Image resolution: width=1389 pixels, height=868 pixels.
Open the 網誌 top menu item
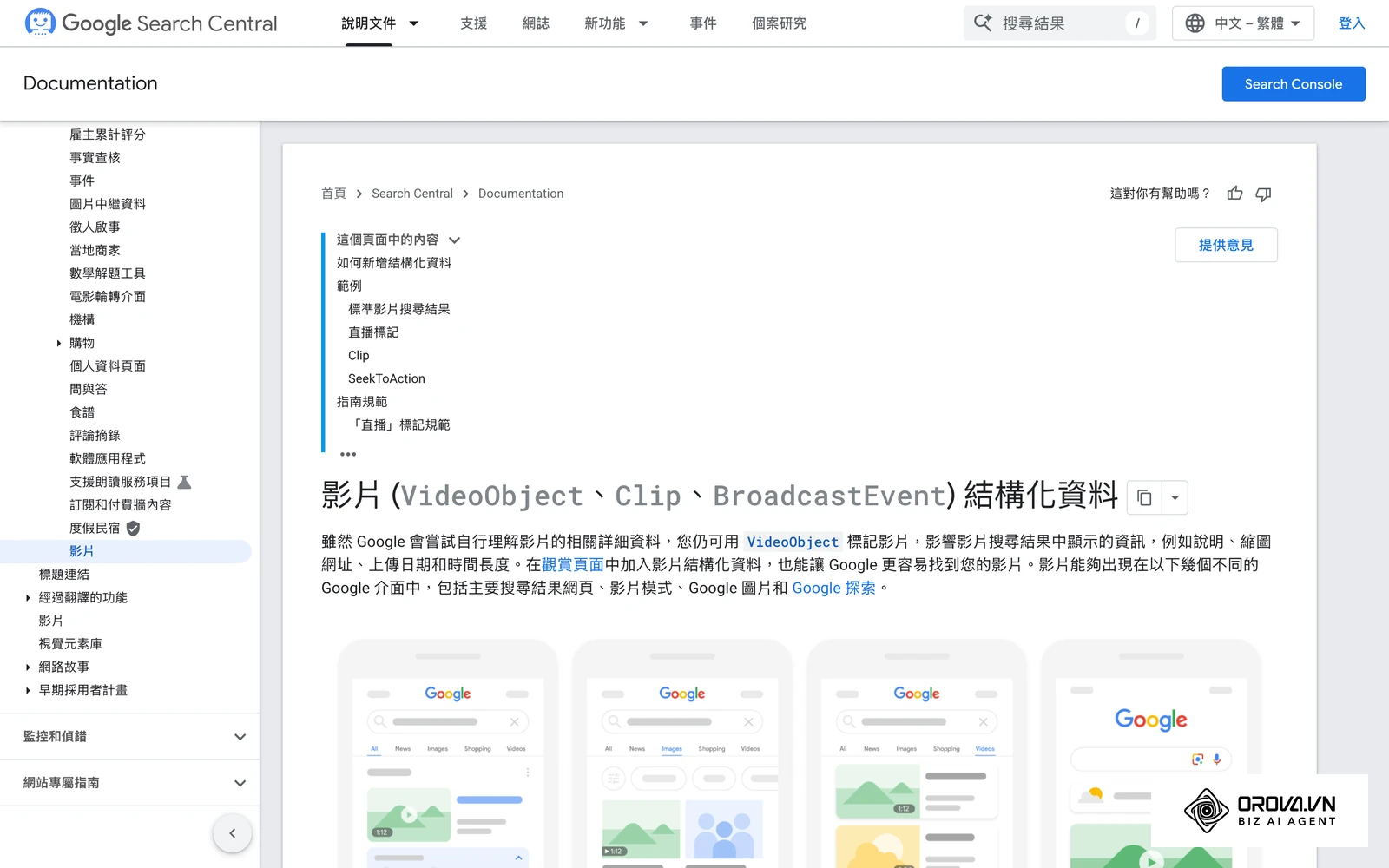[537, 23]
